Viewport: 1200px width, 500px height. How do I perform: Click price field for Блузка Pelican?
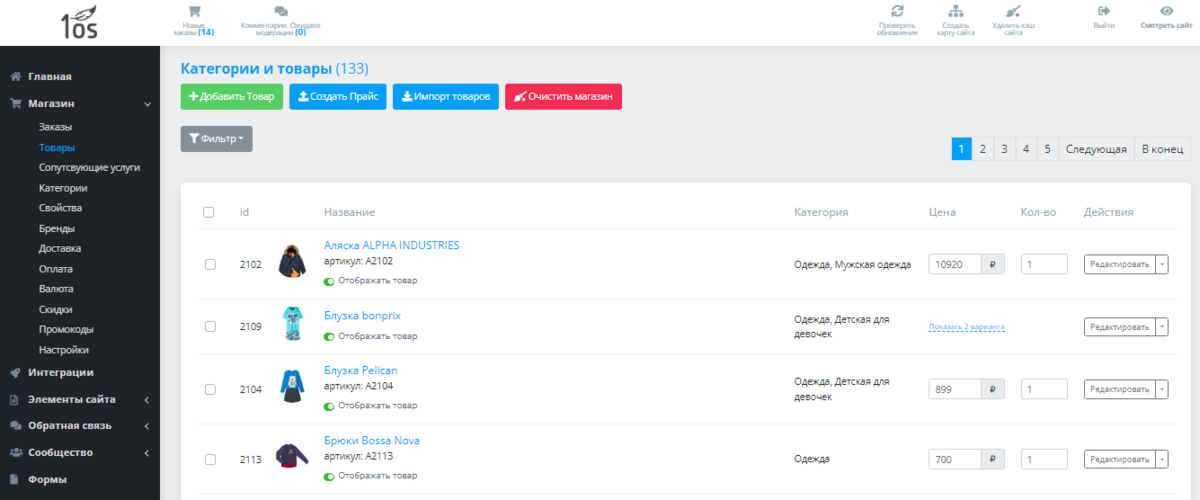956,390
